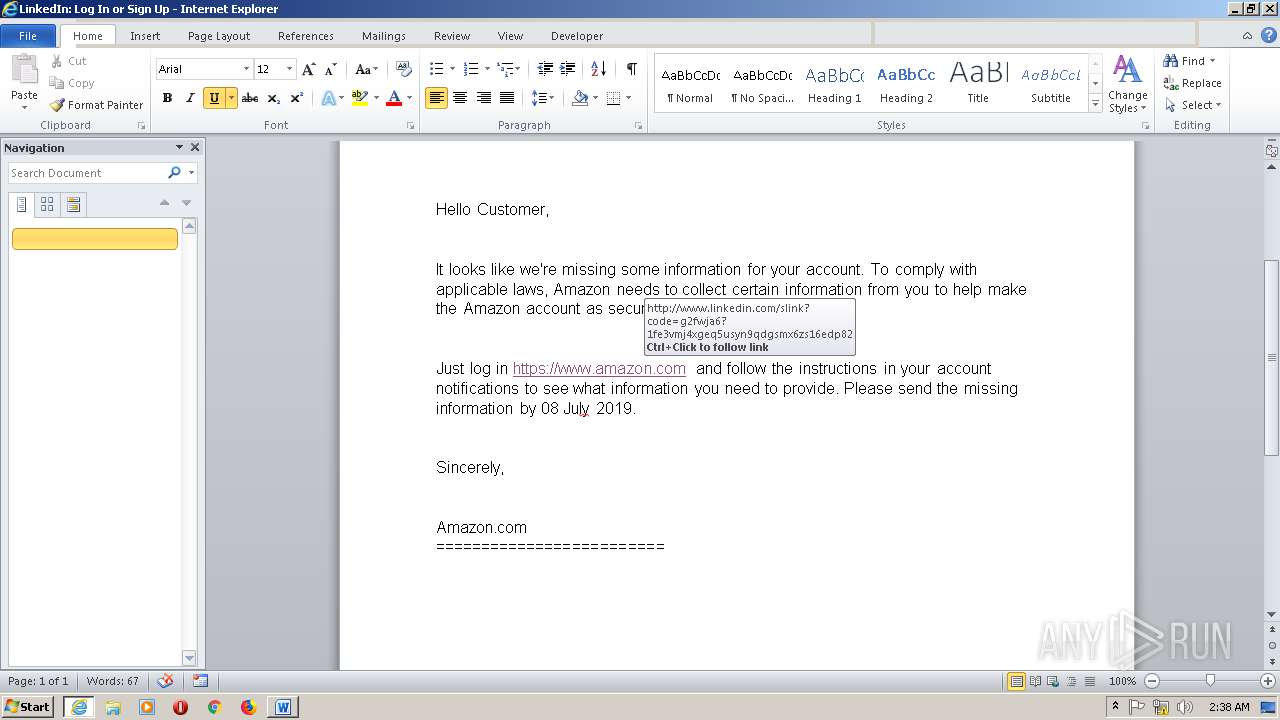Image resolution: width=1280 pixels, height=720 pixels.
Task: Open the File tab
Action: click(x=28, y=36)
